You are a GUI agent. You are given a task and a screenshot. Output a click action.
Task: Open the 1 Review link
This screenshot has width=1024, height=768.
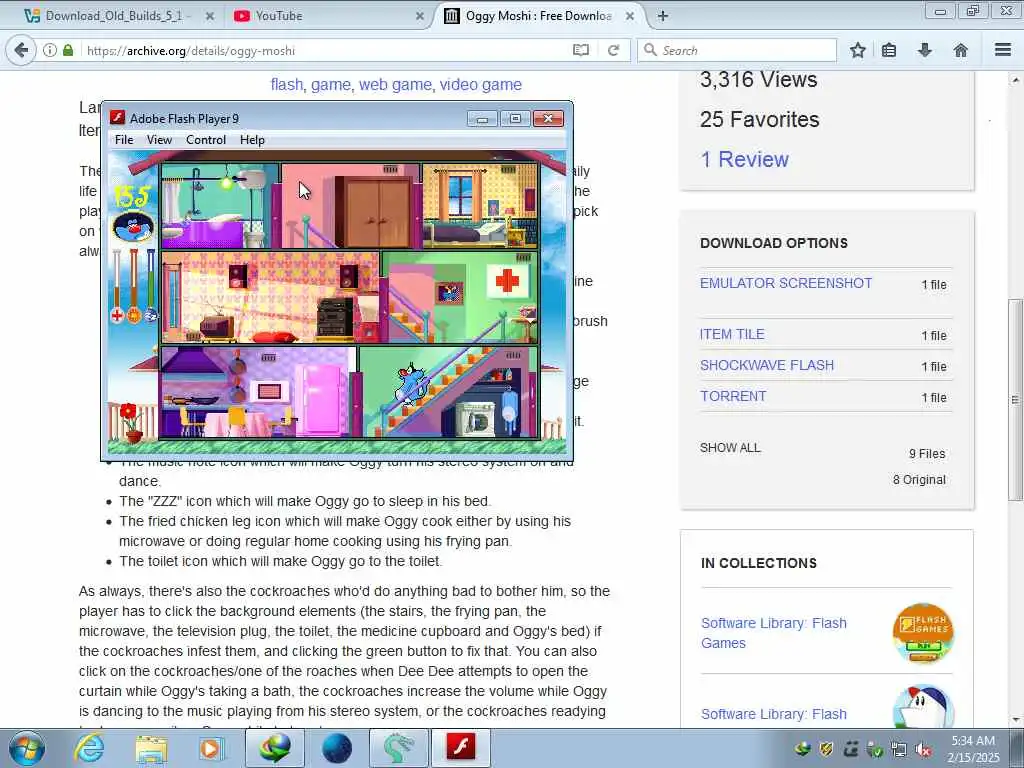point(744,159)
